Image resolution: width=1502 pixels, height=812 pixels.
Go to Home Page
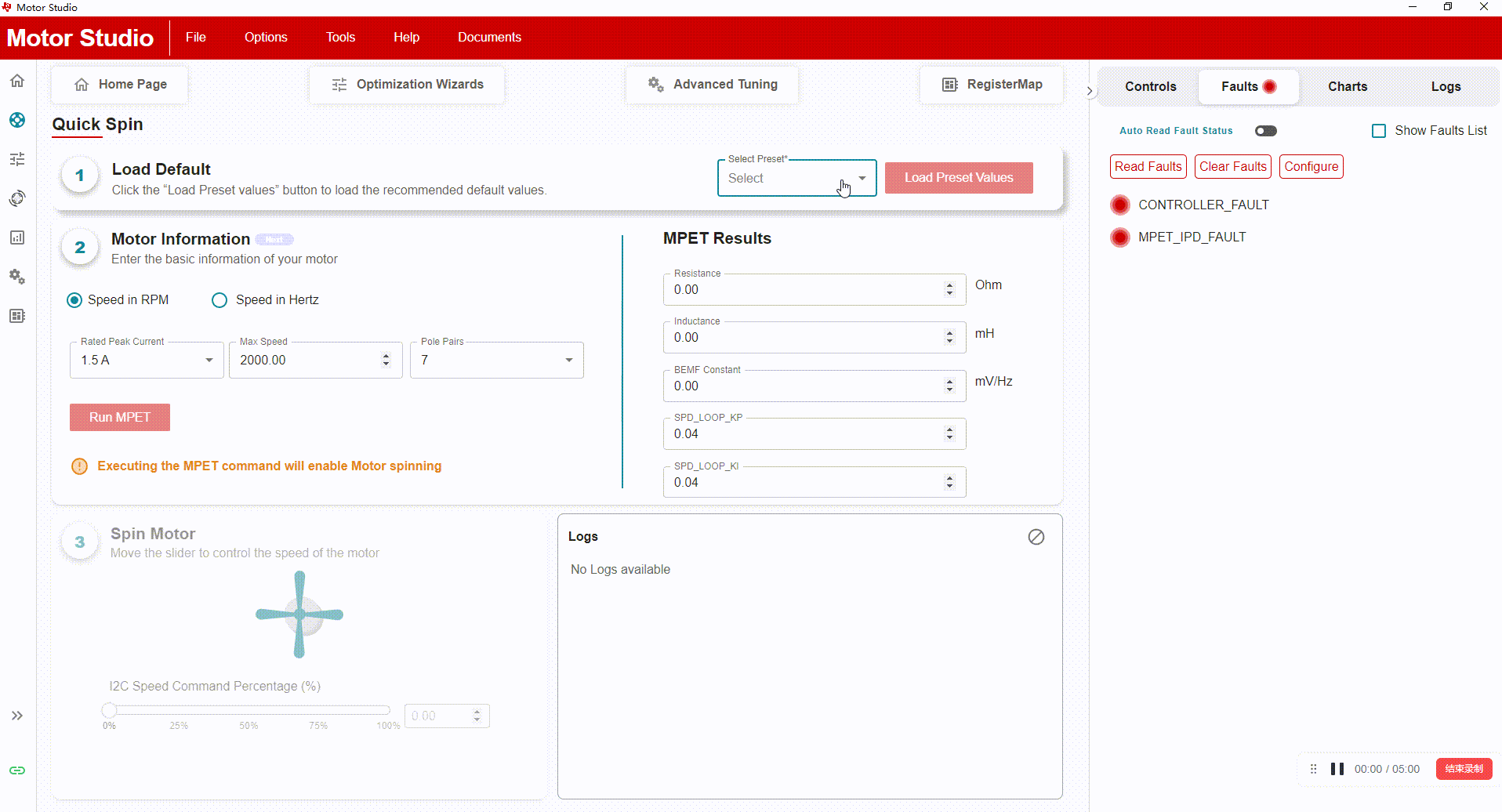point(120,85)
